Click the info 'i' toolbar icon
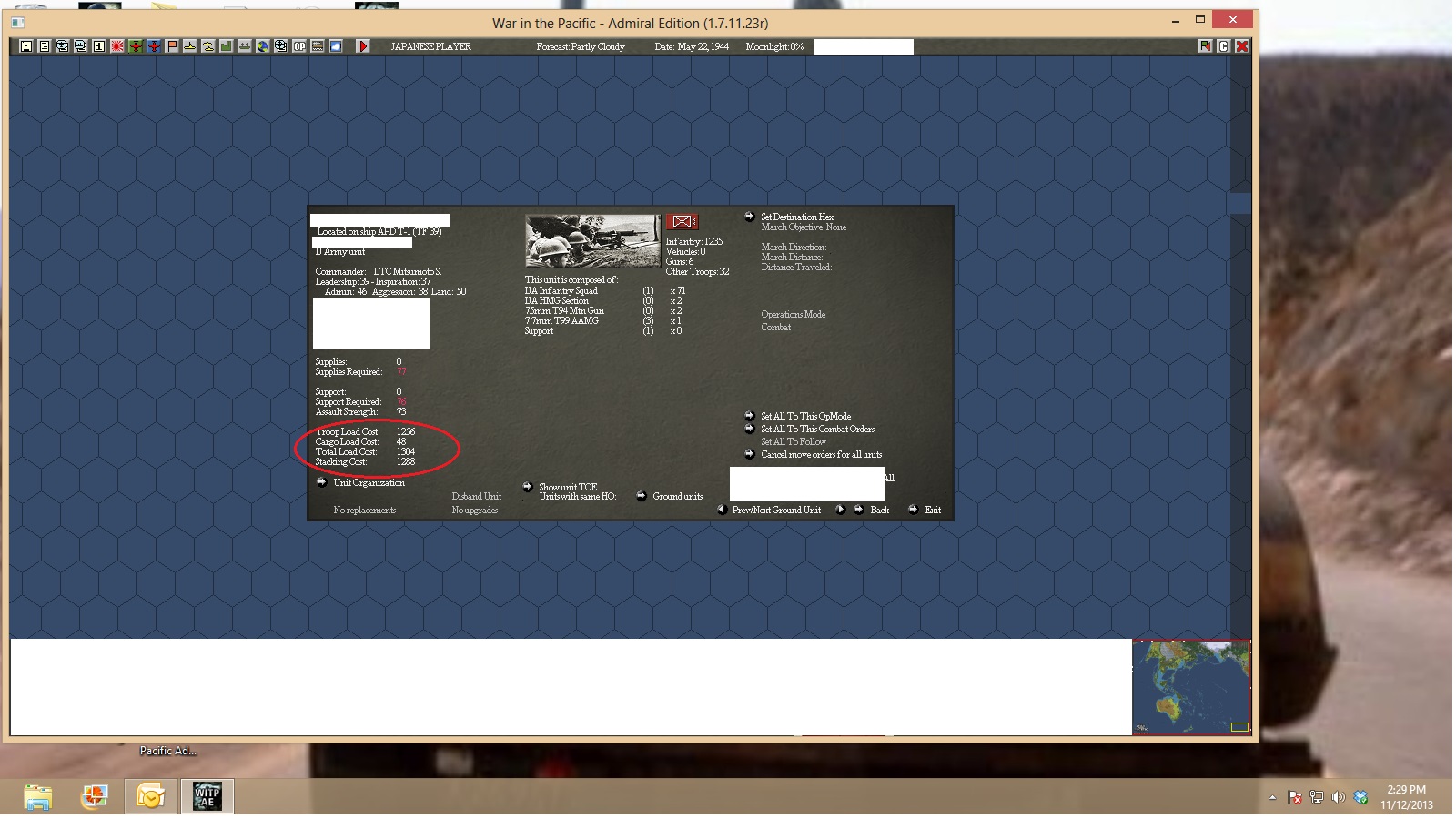Screen dimensions: 1456x819 click(99, 46)
